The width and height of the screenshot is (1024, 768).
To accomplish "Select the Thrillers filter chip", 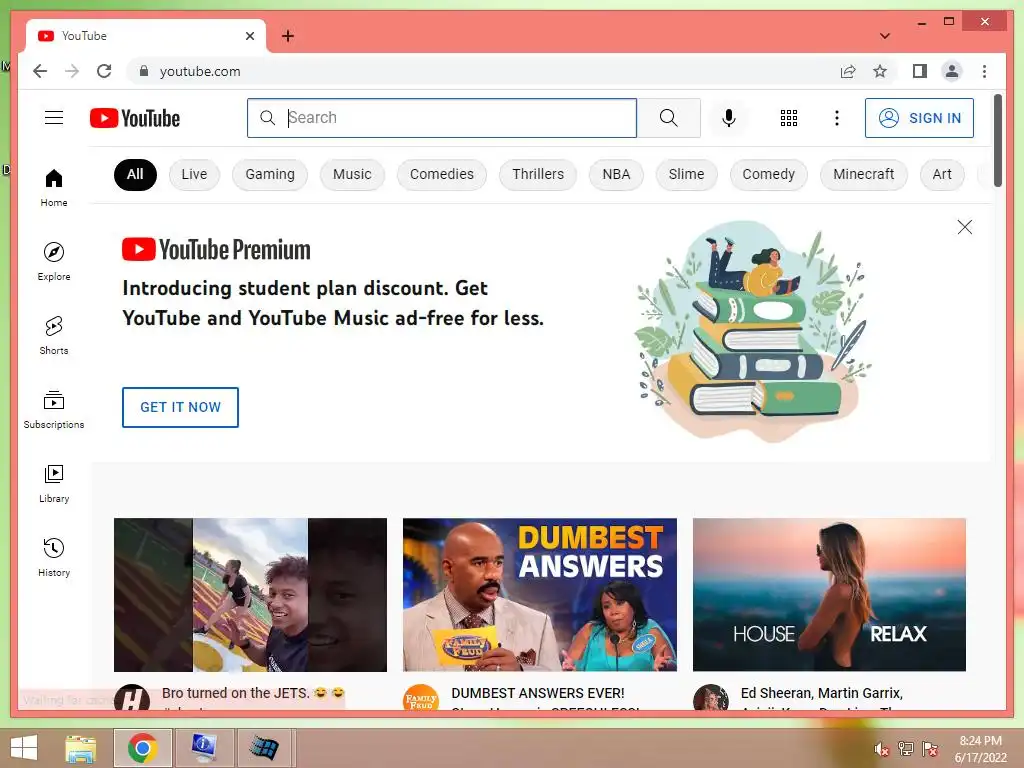I will point(537,174).
